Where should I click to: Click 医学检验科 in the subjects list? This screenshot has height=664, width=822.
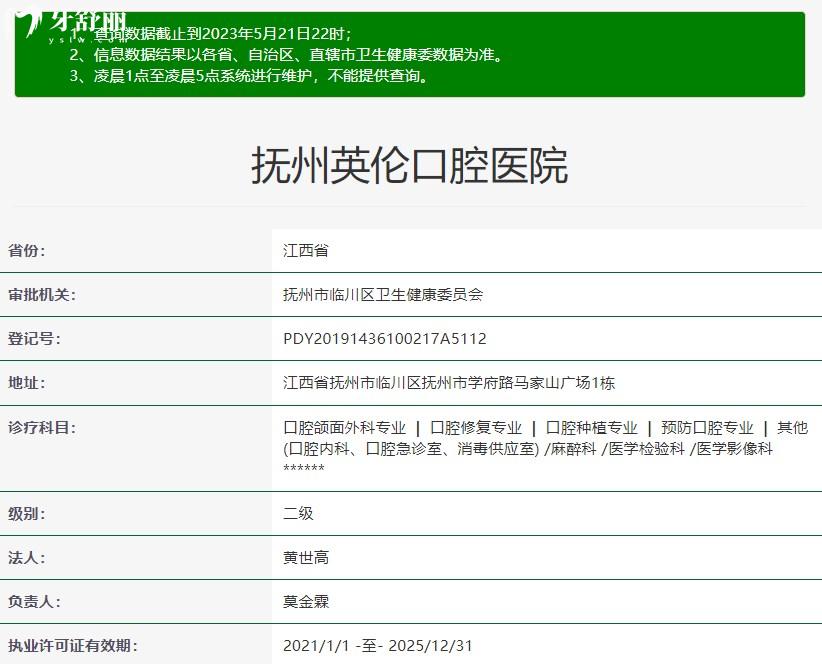[646, 449]
